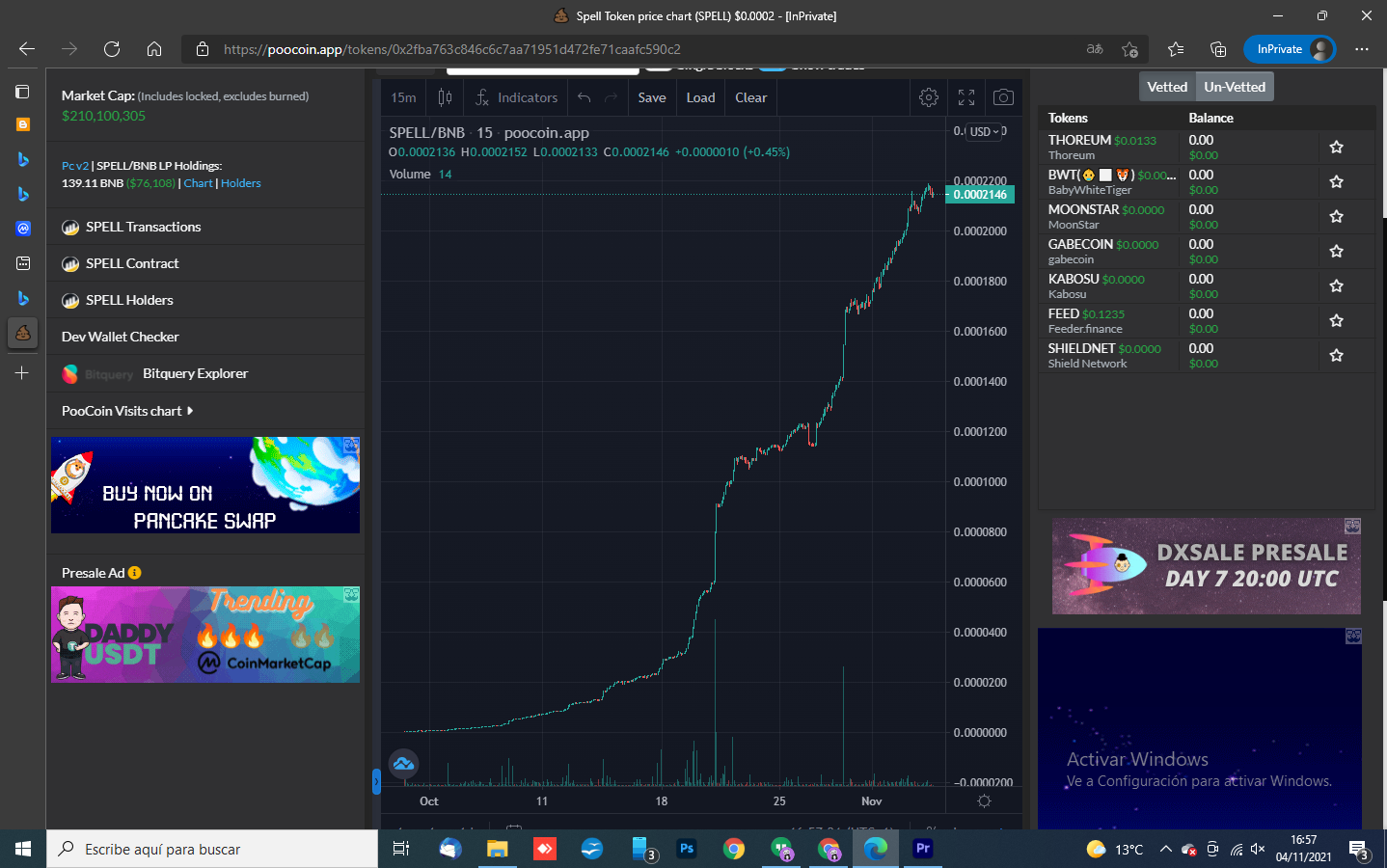The height and width of the screenshot is (868, 1387).
Task: Open Photoshop from taskbar
Action: point(687,849)
